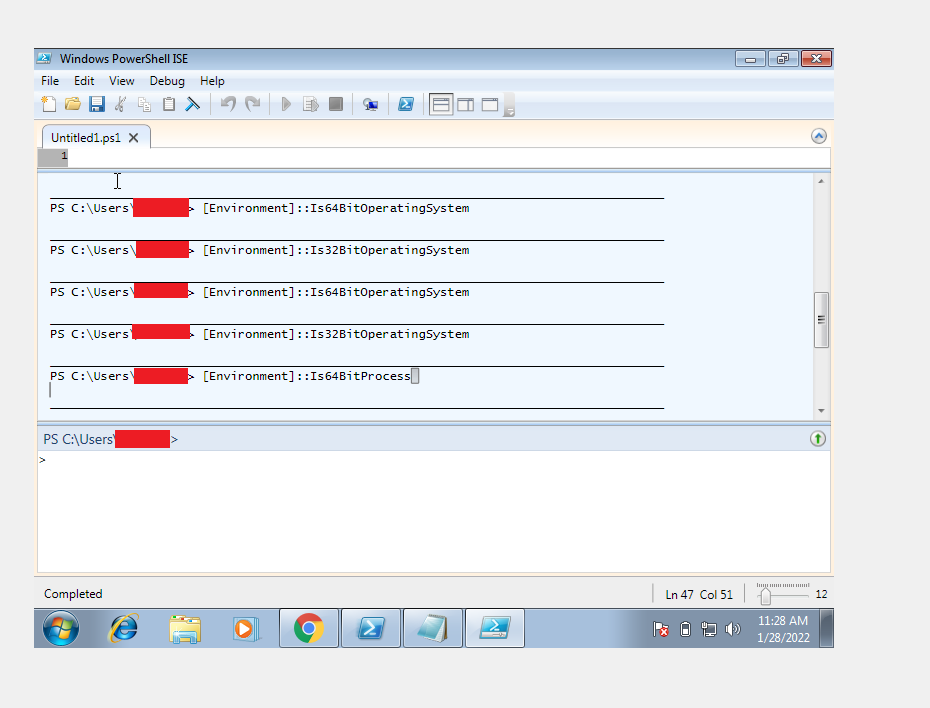Click the Cut scissors icon
Viewport: 930px width, 708px height.
[120, 104]
